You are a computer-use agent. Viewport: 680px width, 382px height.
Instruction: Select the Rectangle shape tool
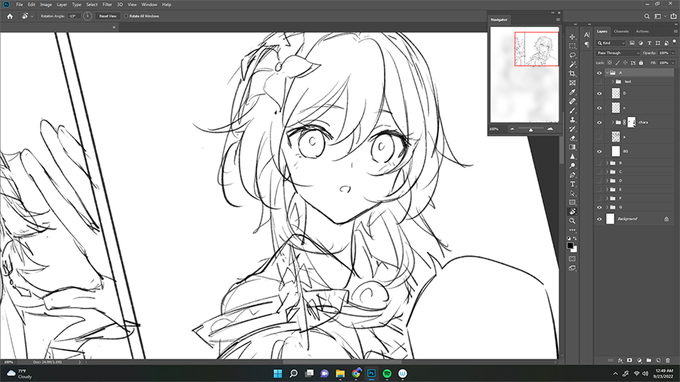point(572,202)
